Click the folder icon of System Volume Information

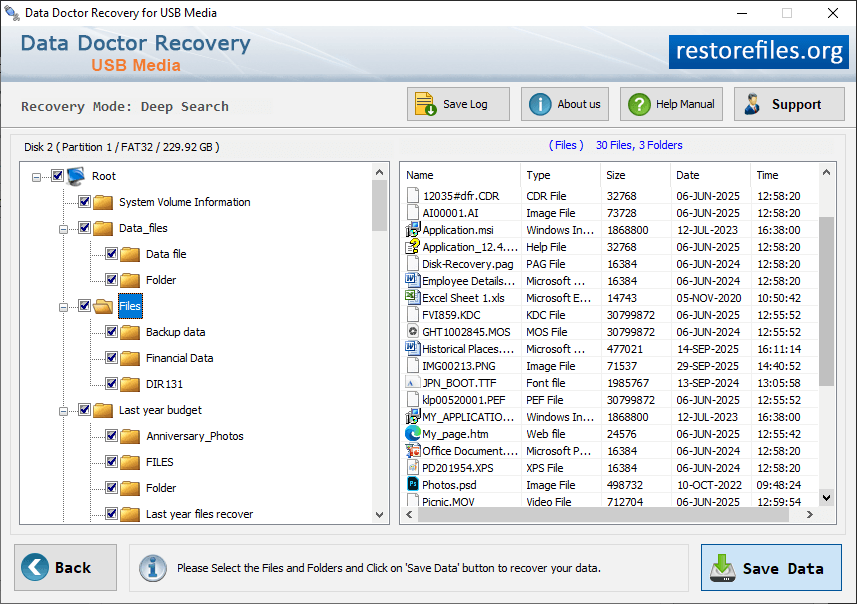tap(103, 202)
